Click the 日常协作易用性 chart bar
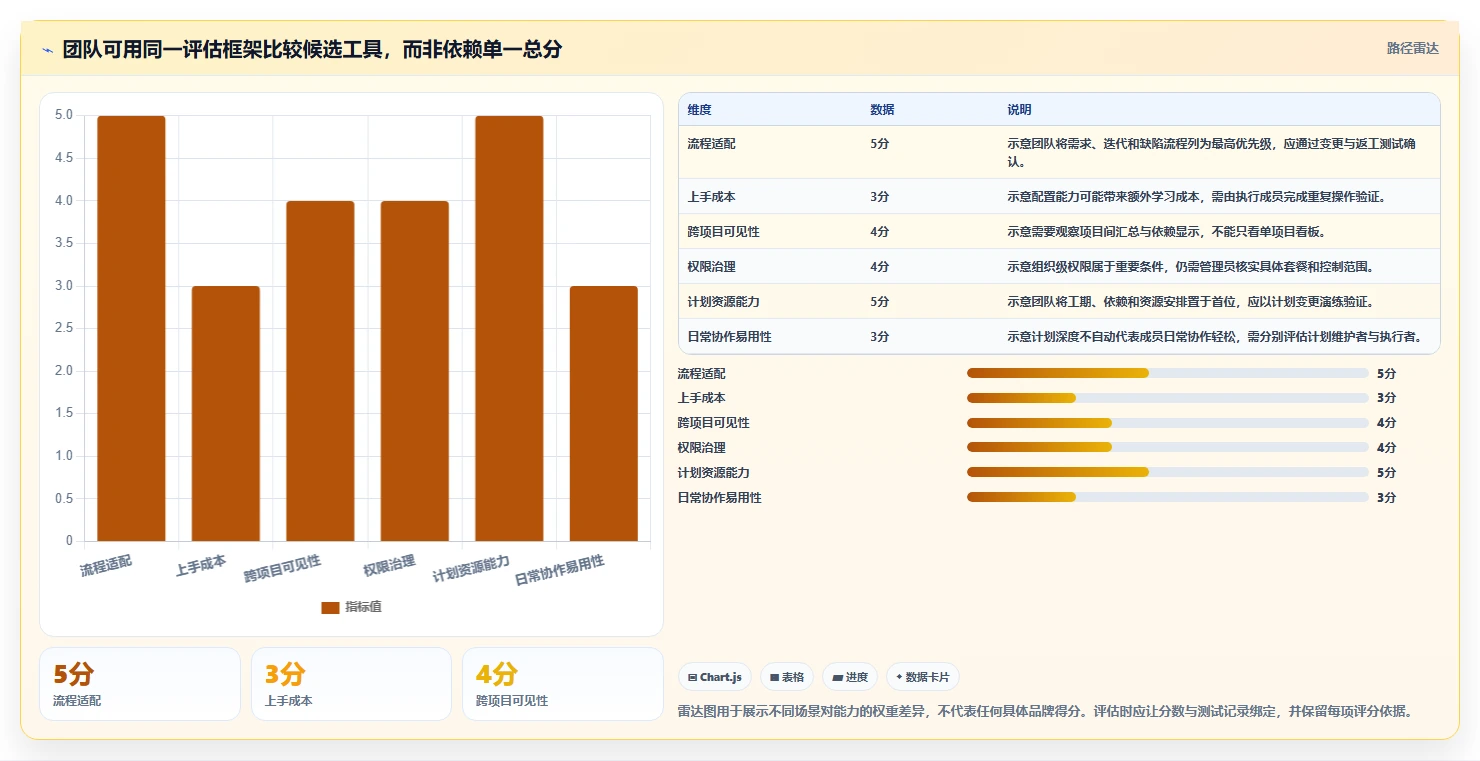This screenshot has width=1480, height=761. (604, 413)
